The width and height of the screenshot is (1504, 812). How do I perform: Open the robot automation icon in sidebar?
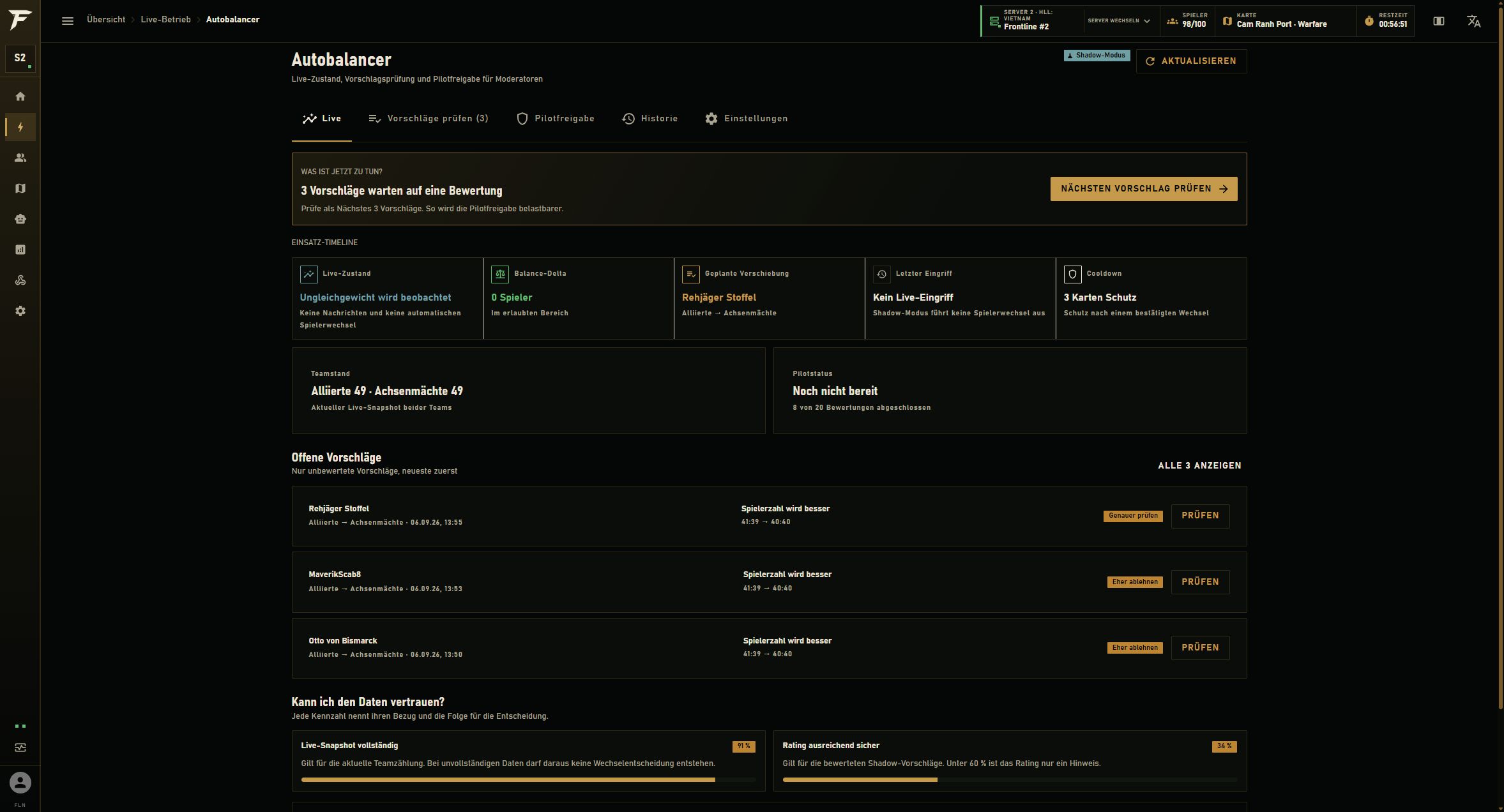20,219
